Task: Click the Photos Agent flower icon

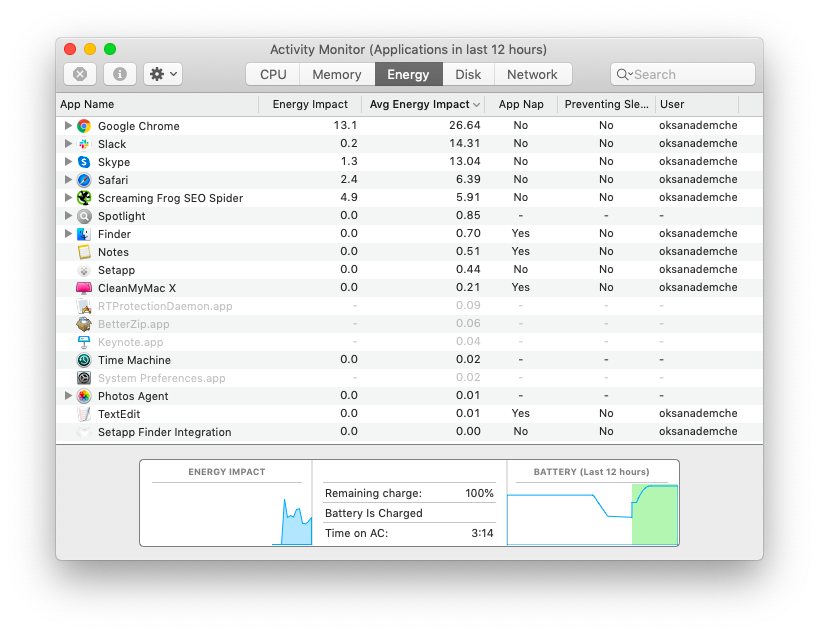Action: tap(84, 396)
